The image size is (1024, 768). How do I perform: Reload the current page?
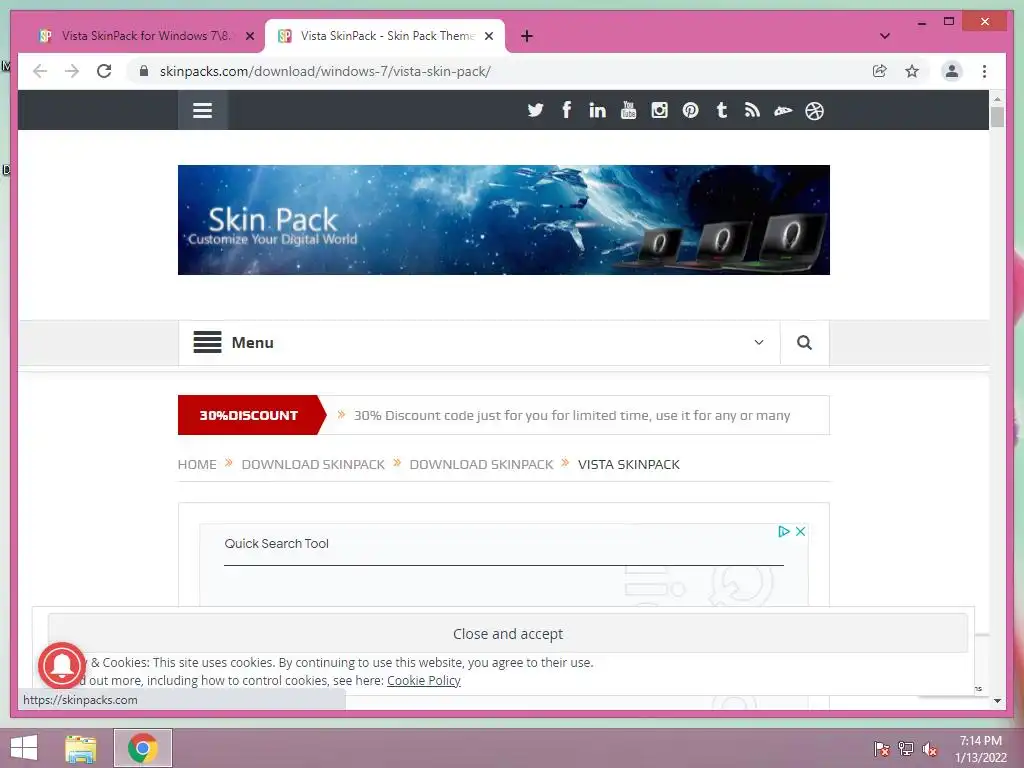pyautogui.click(x=104, y=71)
